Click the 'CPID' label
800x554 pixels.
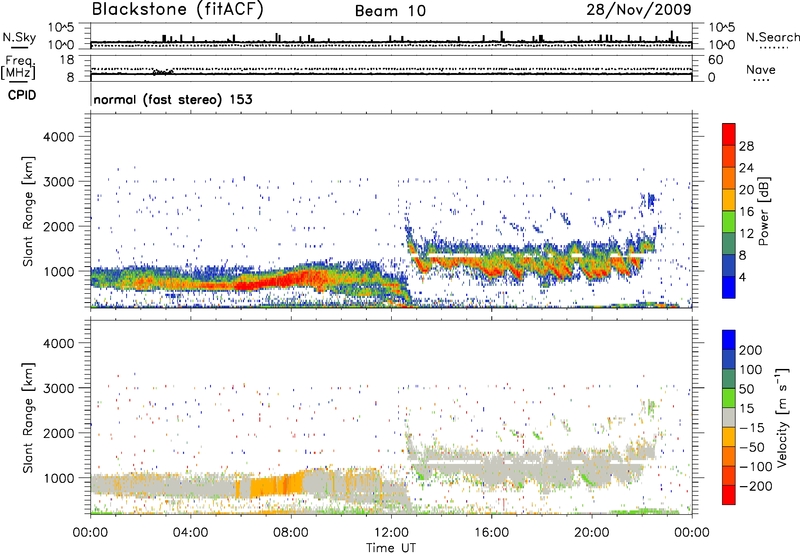click(22, 95)
